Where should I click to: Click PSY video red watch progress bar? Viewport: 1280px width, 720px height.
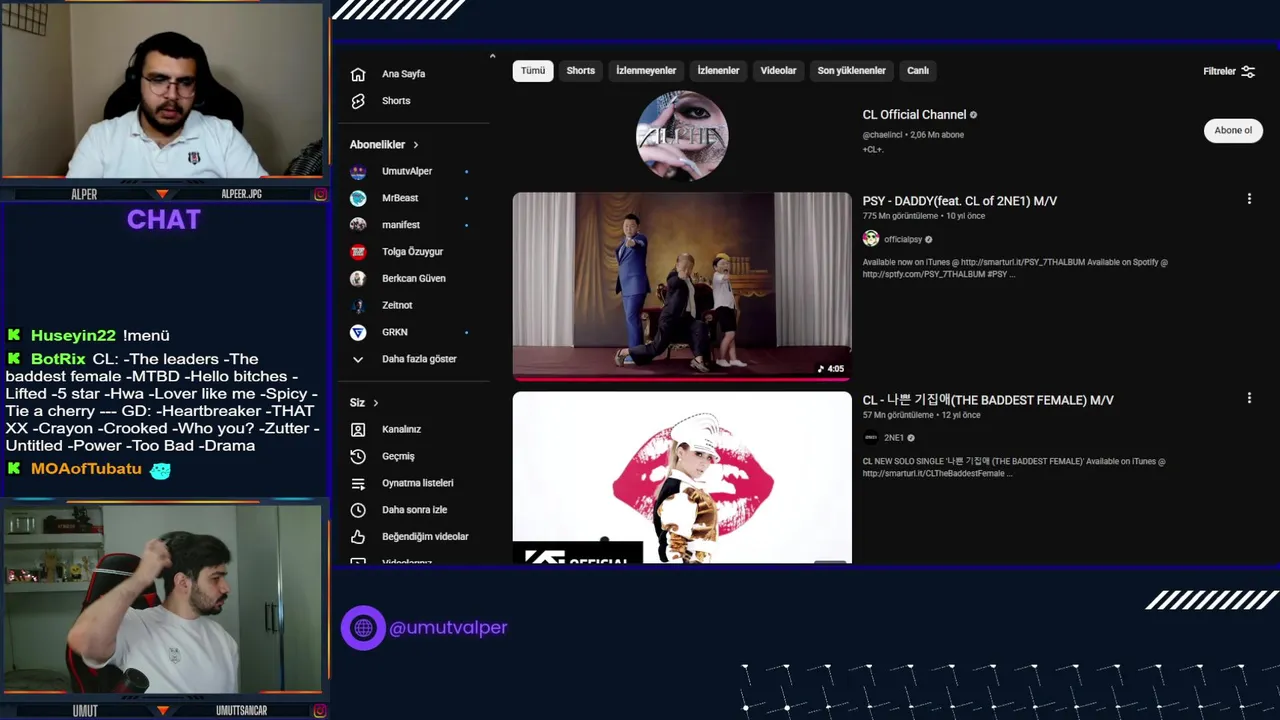(x=682, y=379)
